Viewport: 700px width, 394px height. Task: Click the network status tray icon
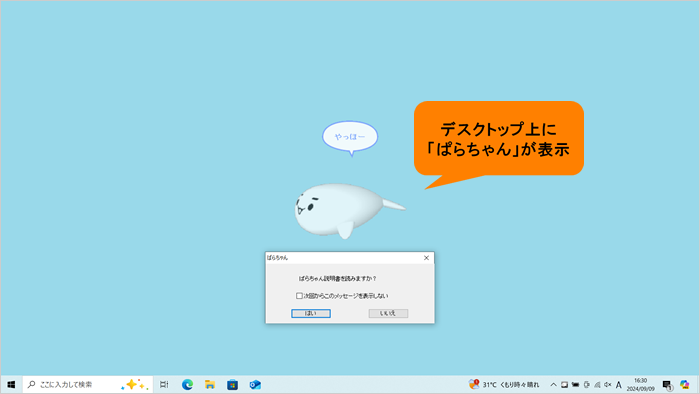597,384
